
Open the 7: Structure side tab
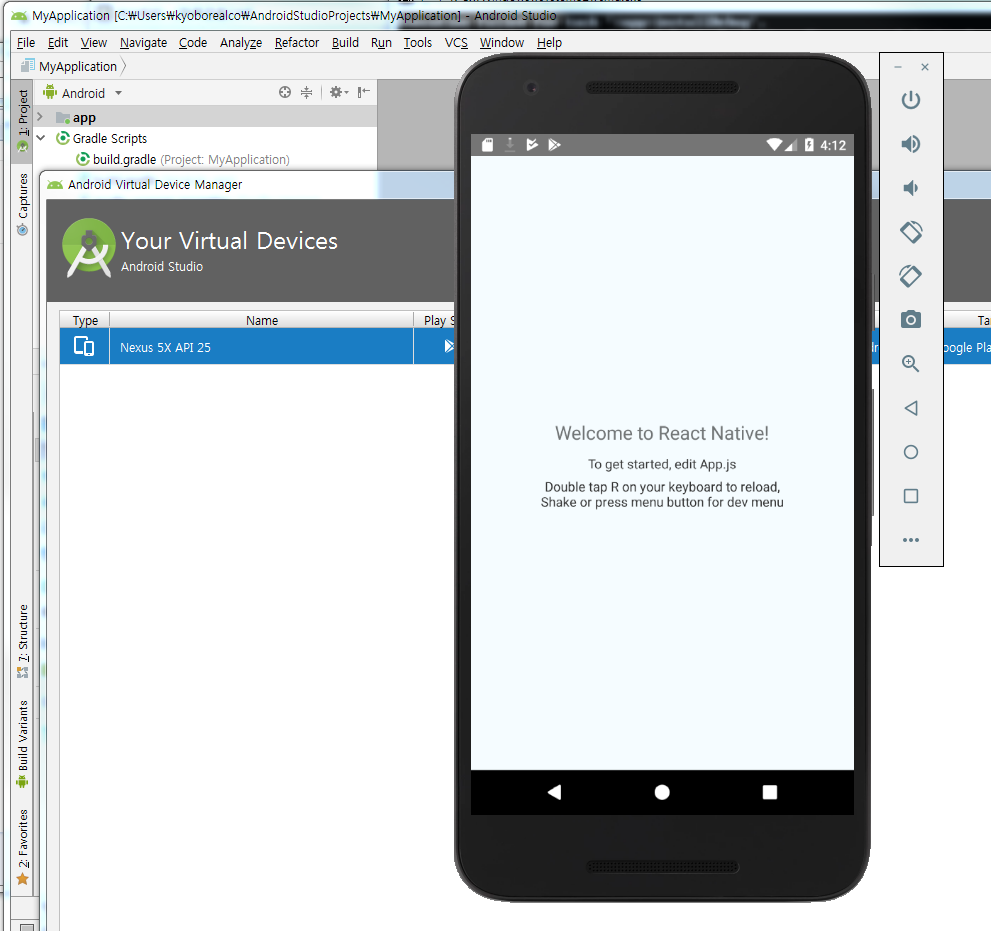23,641
